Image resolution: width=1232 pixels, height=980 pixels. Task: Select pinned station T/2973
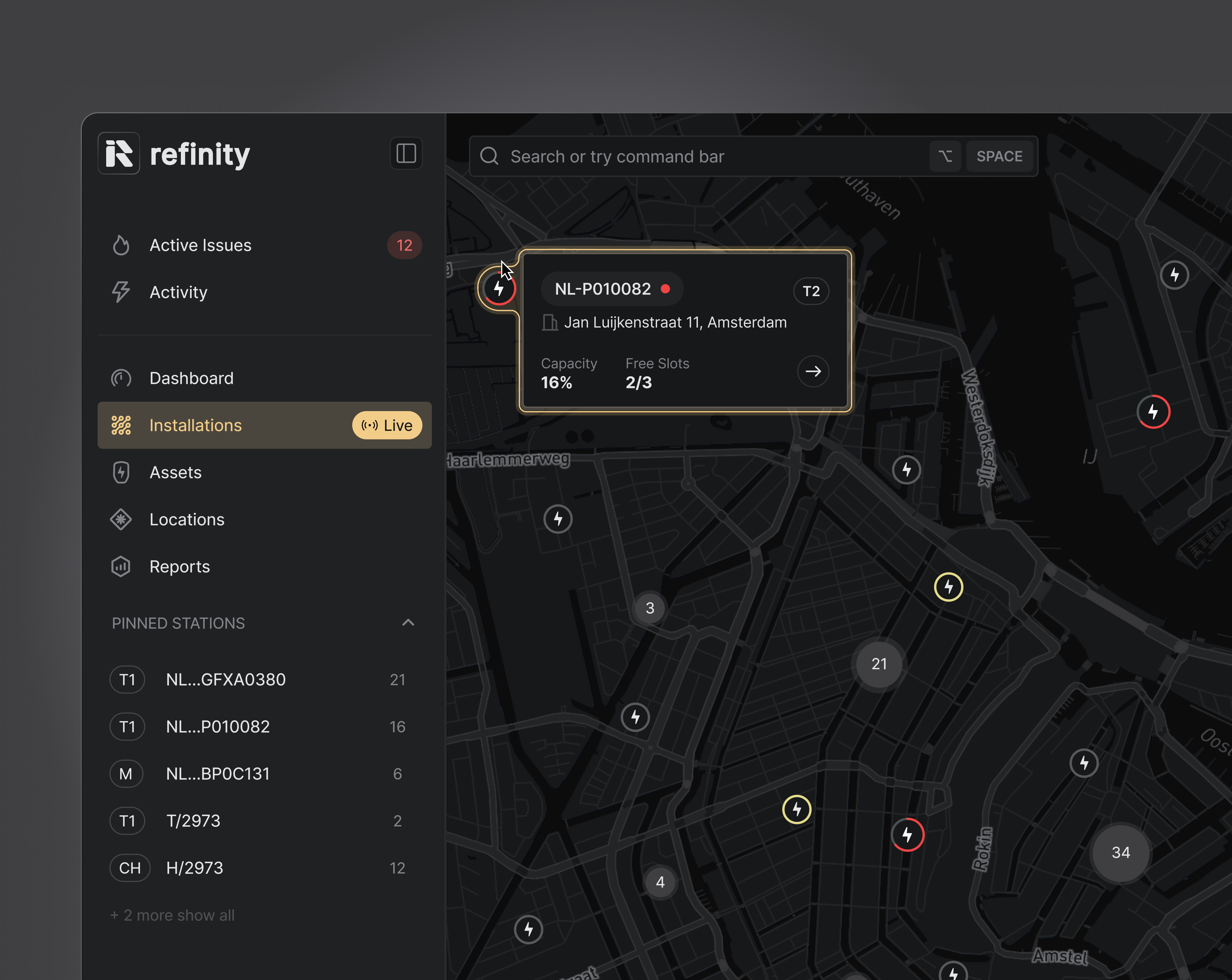pyautogui.click(x=264, y=821)
